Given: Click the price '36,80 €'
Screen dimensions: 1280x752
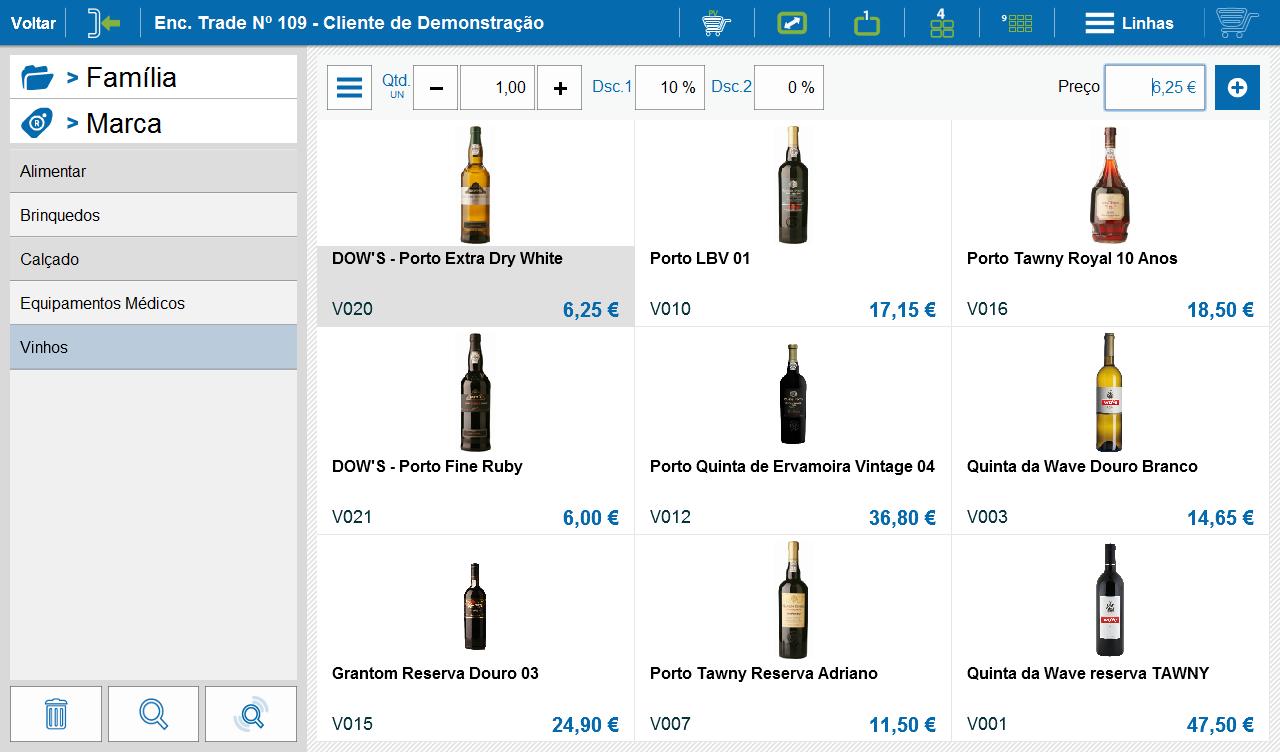Looking at the screenshot, I should point(902,518).
